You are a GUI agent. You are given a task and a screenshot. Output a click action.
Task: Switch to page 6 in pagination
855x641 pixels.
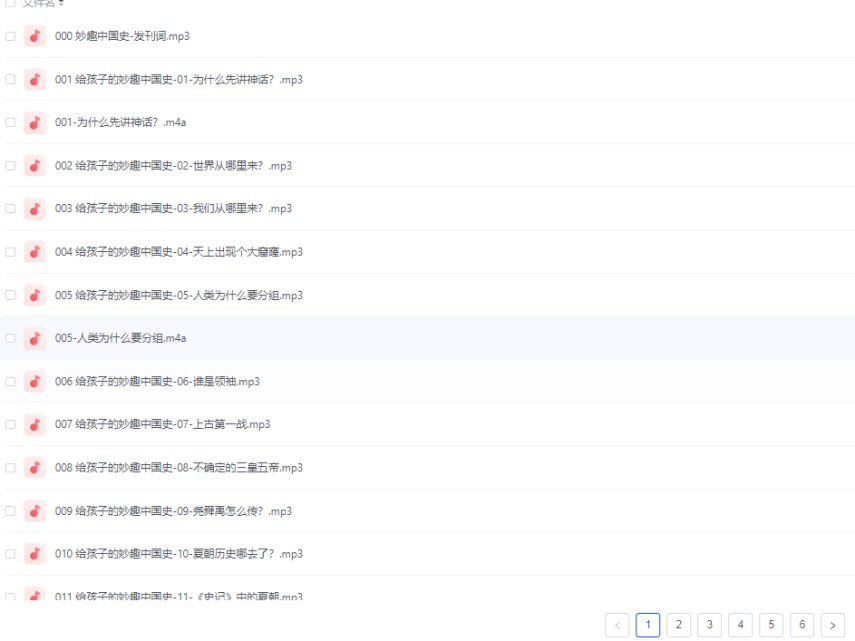tap(801, 625)
